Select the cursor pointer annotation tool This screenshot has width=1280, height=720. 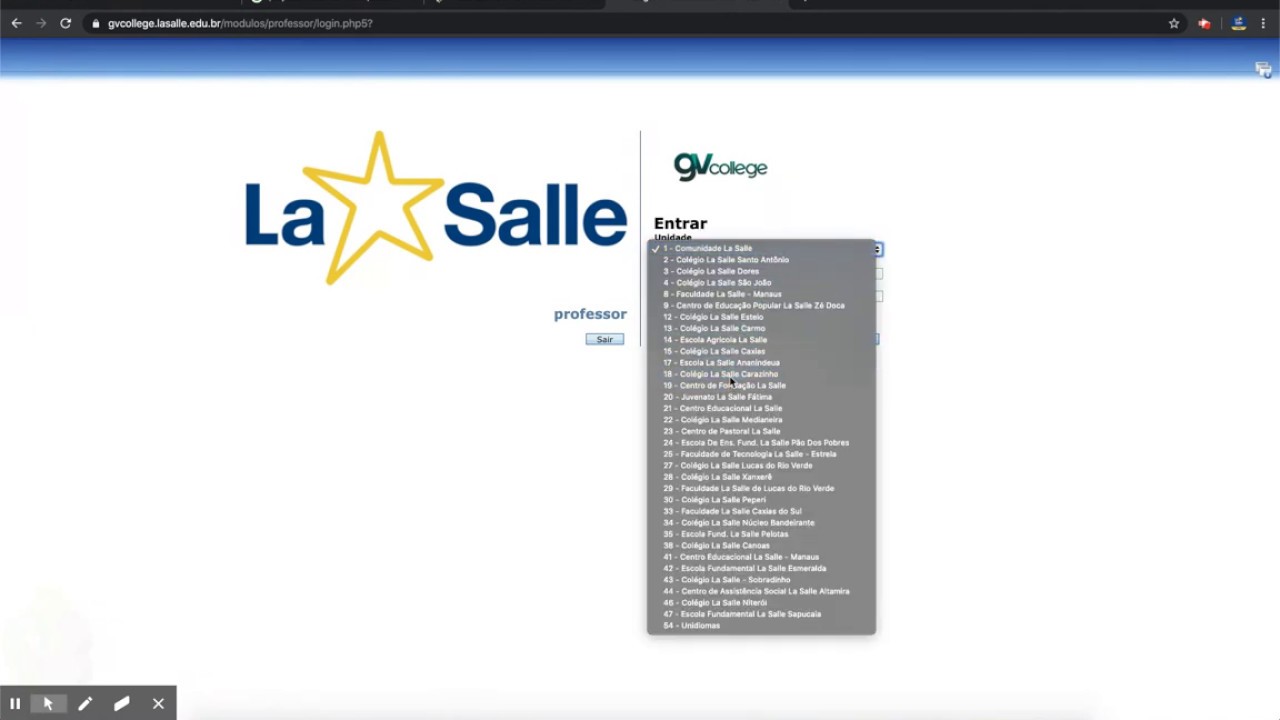[x=48, y=704]
